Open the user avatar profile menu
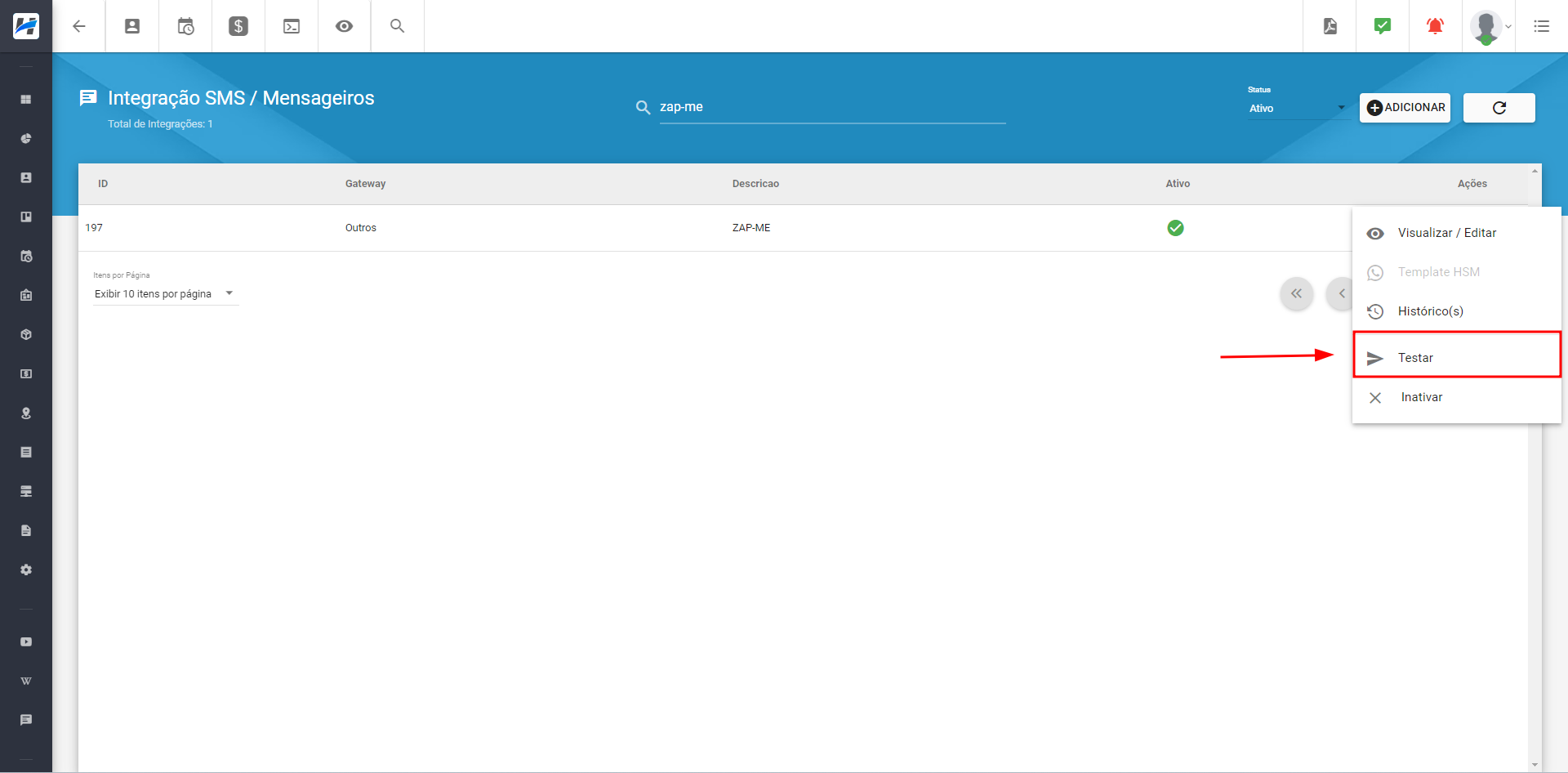This screenshot has width=1568, height=773. [x=1489, y=26]
